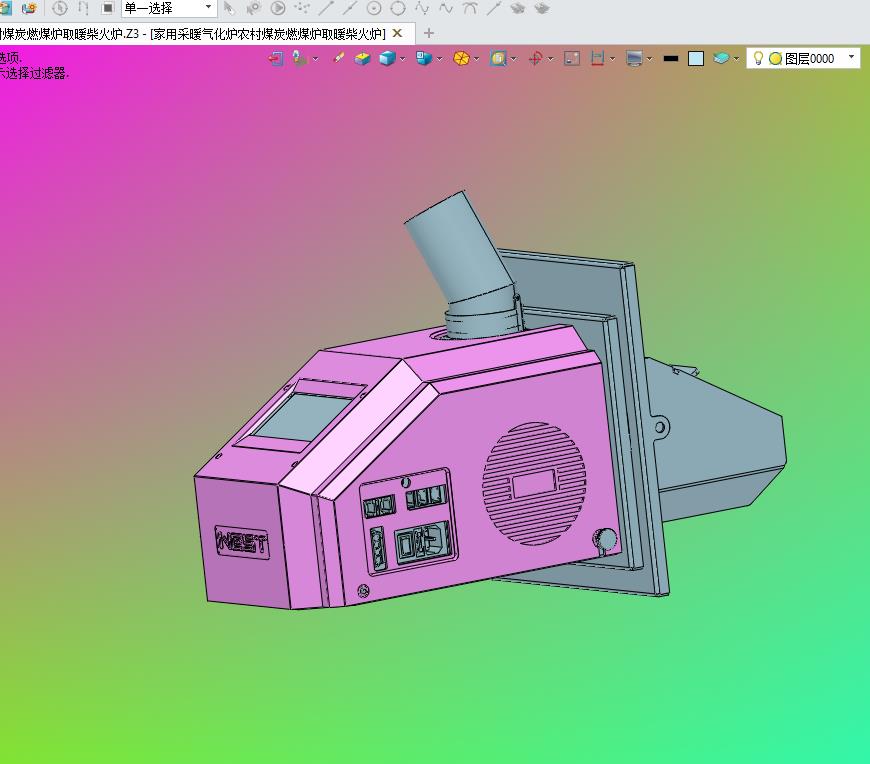Click the paint brush highlight icon

pos(338,58)
